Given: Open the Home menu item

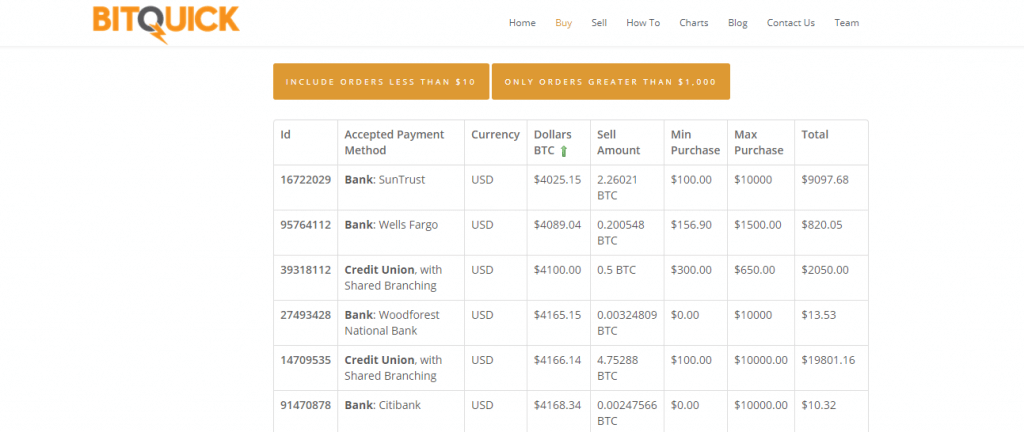Looking at the screenshot, I should [522, 23].
